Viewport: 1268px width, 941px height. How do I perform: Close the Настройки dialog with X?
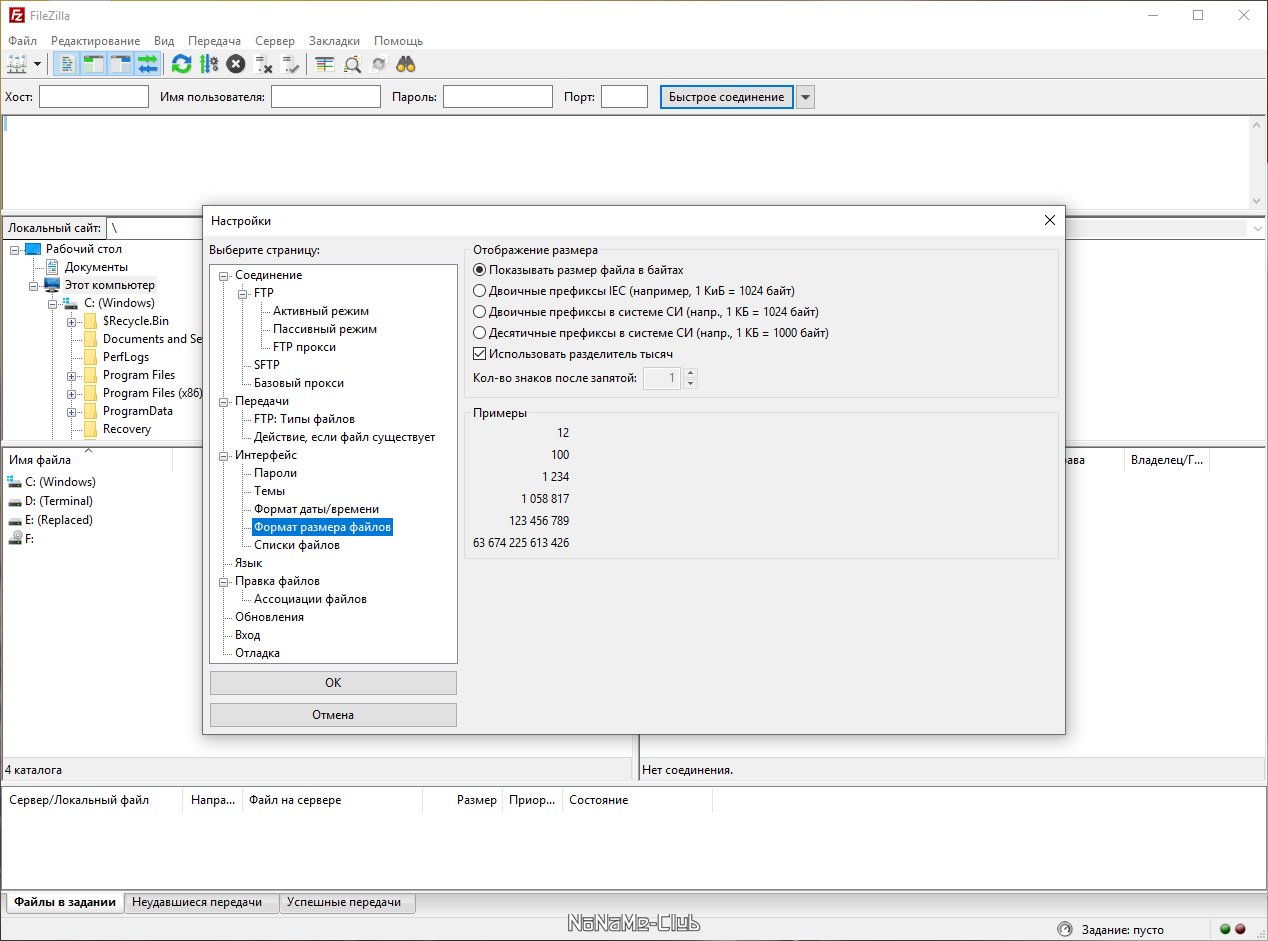coord(1049,220)
